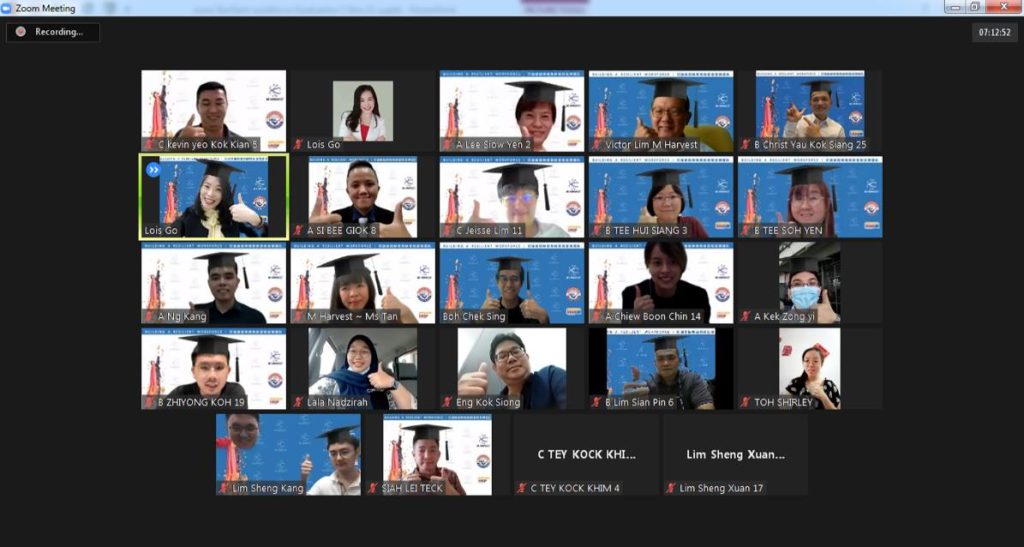
Task: Click the Zoom logo in the title bar
Action: (8, 8)
